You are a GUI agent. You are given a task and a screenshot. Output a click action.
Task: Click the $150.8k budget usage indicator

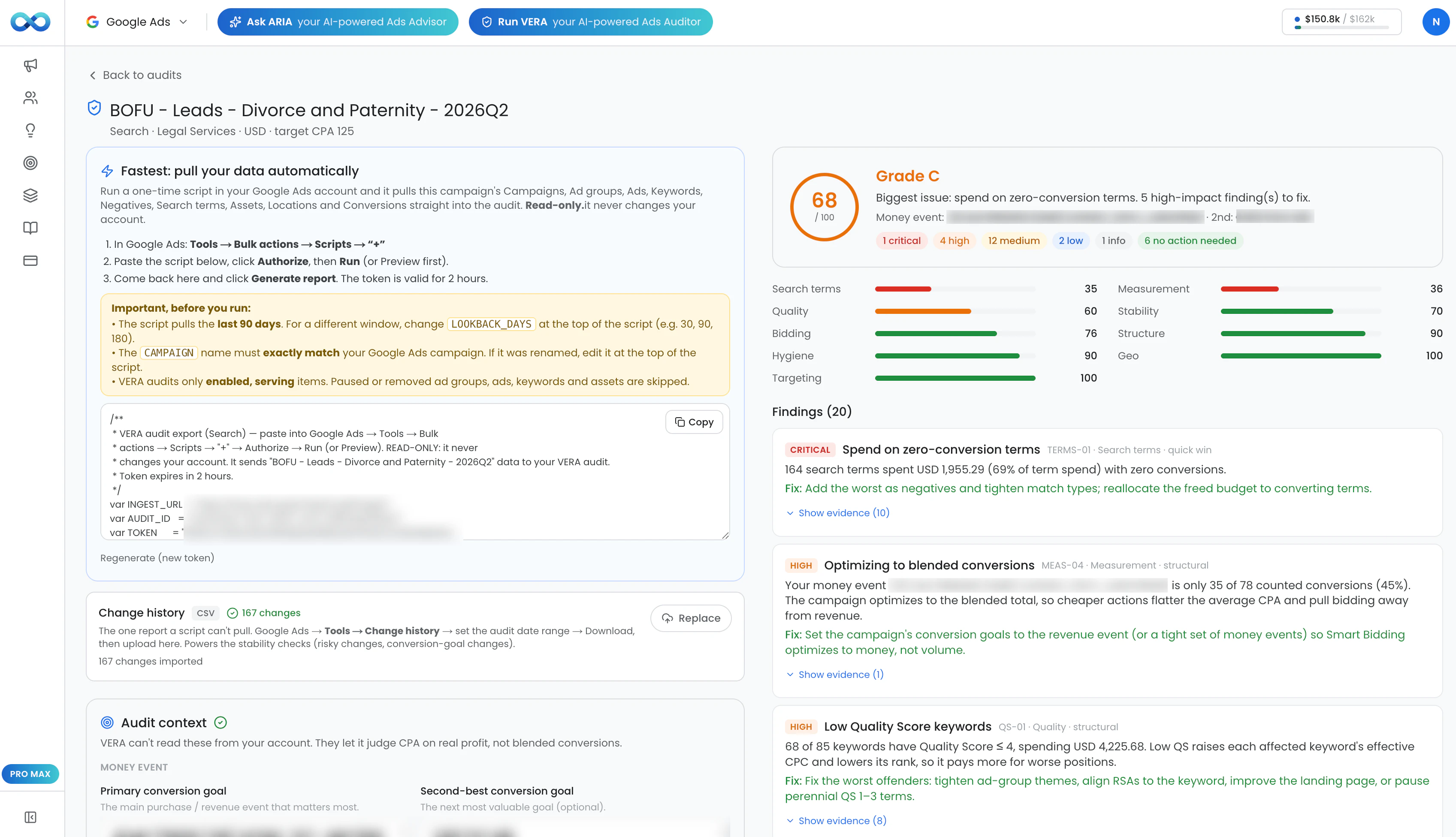1341,22
